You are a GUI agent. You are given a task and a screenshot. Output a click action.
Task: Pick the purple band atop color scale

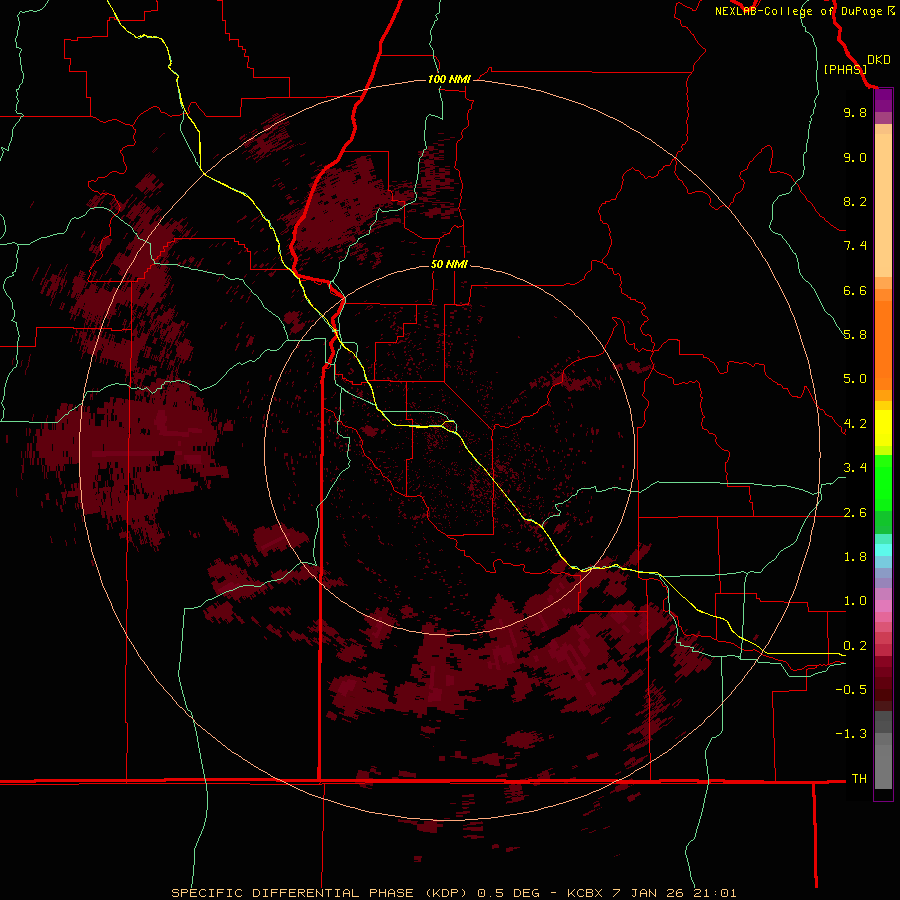point(883,101)
